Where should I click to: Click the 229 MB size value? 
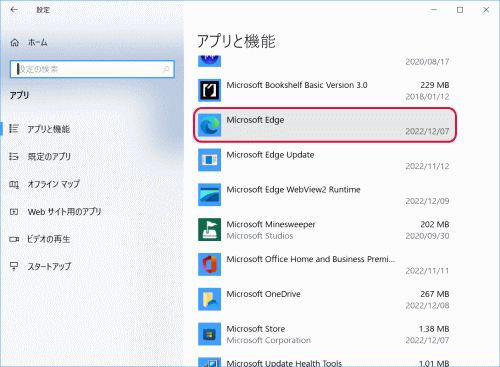point(435,85)
